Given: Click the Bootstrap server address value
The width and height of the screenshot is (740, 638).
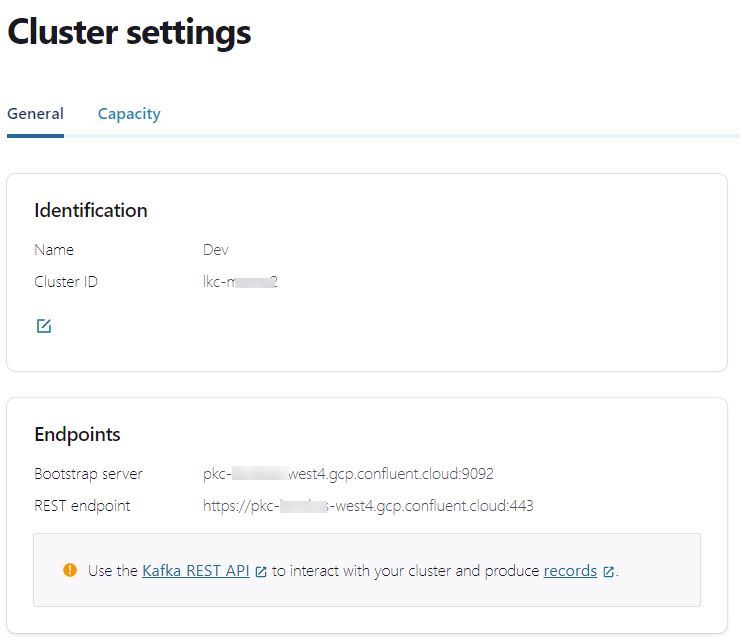Looking at the screenshot, I should tap(348, 474).
